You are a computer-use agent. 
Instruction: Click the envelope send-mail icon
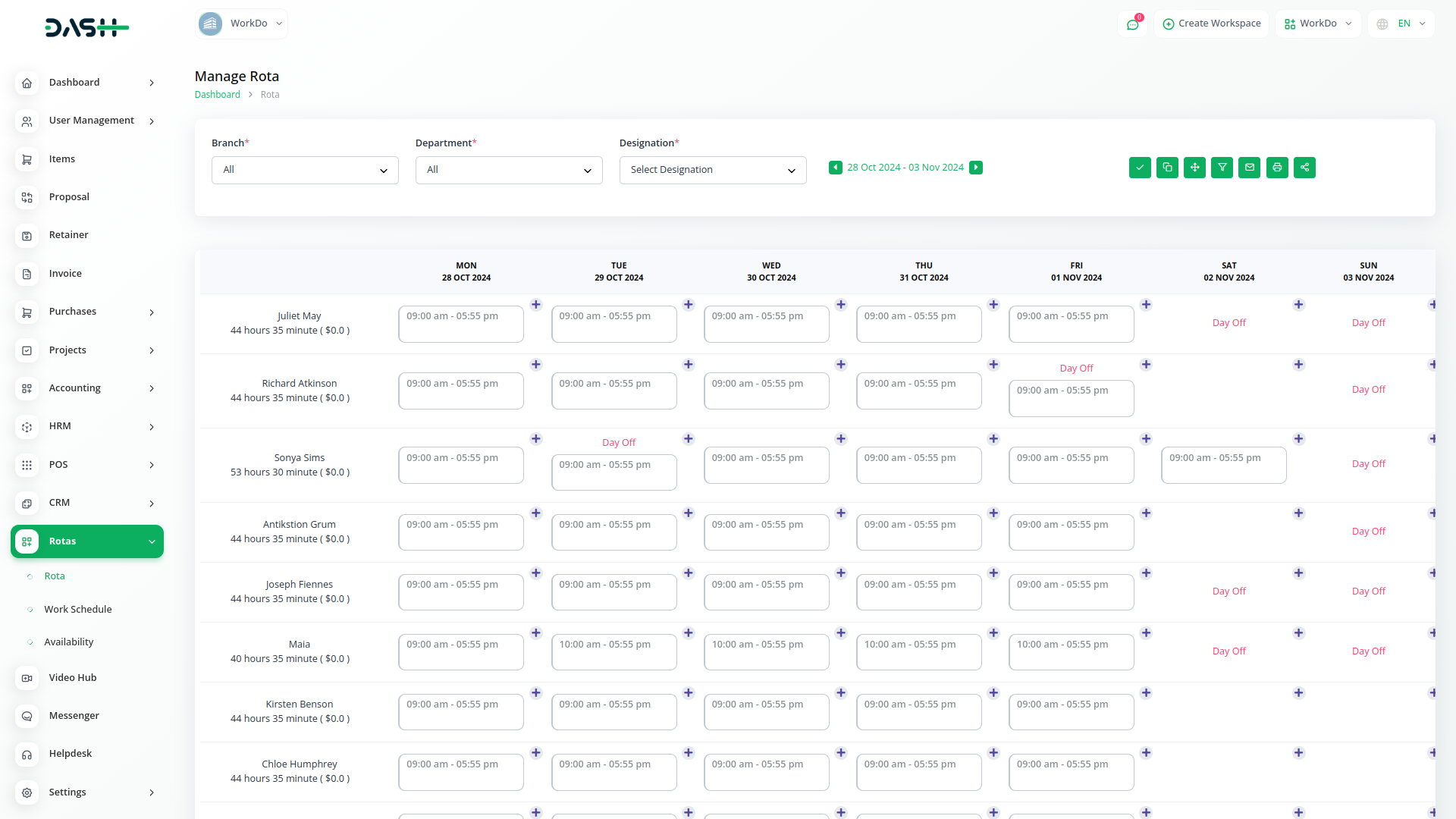point(1249,168)
